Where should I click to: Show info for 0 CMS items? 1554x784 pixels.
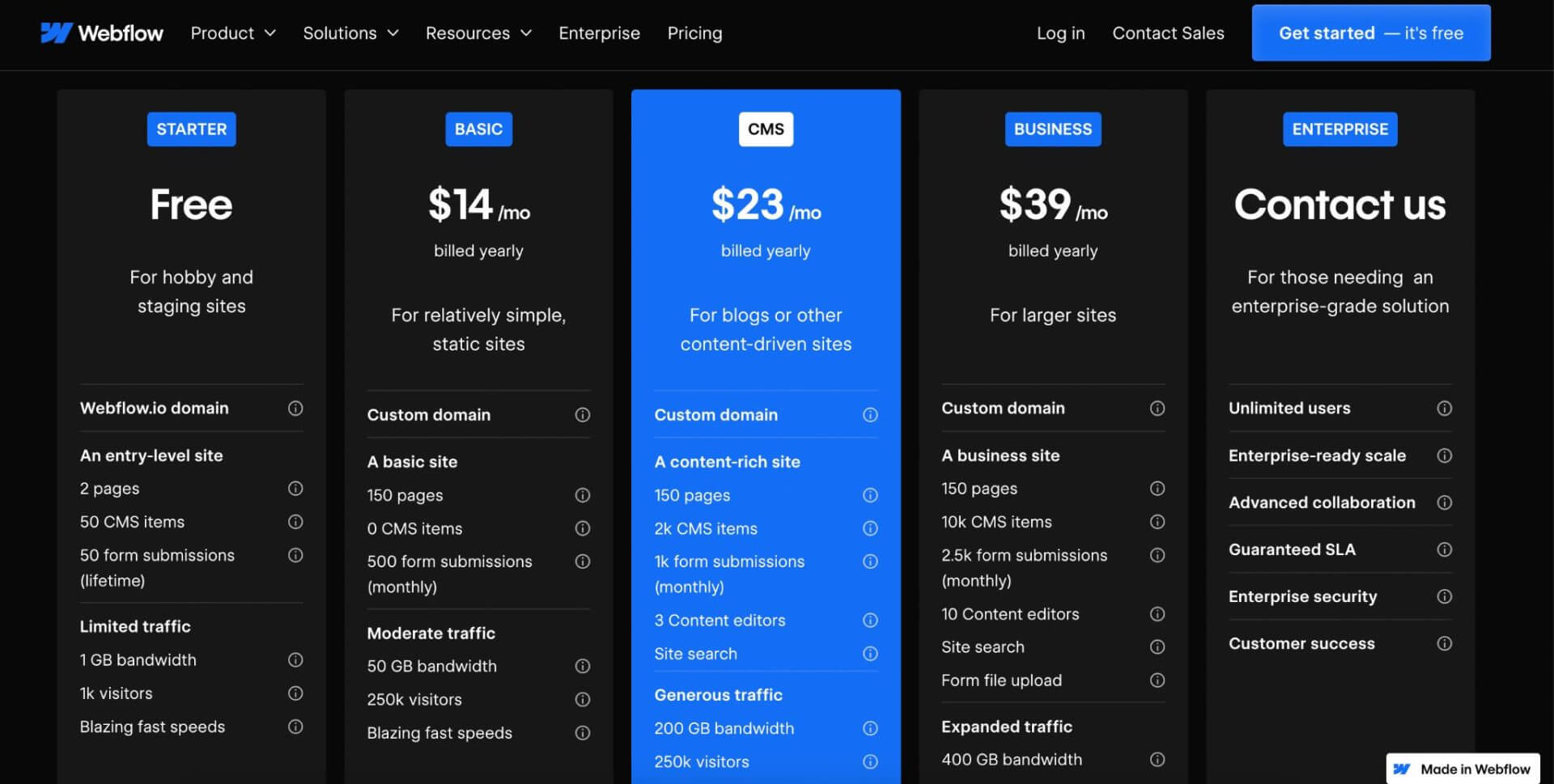583,528
